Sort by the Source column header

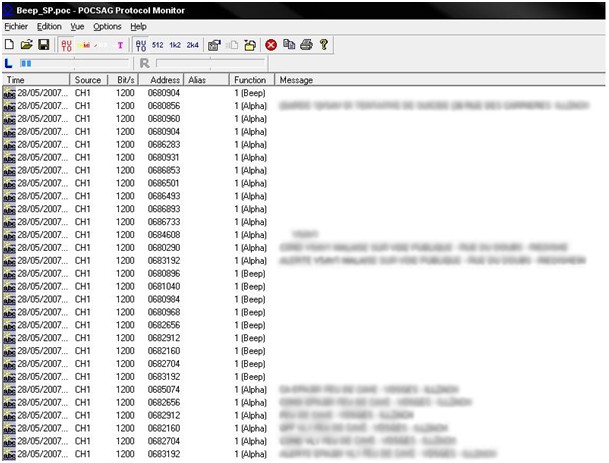(89, 80)
